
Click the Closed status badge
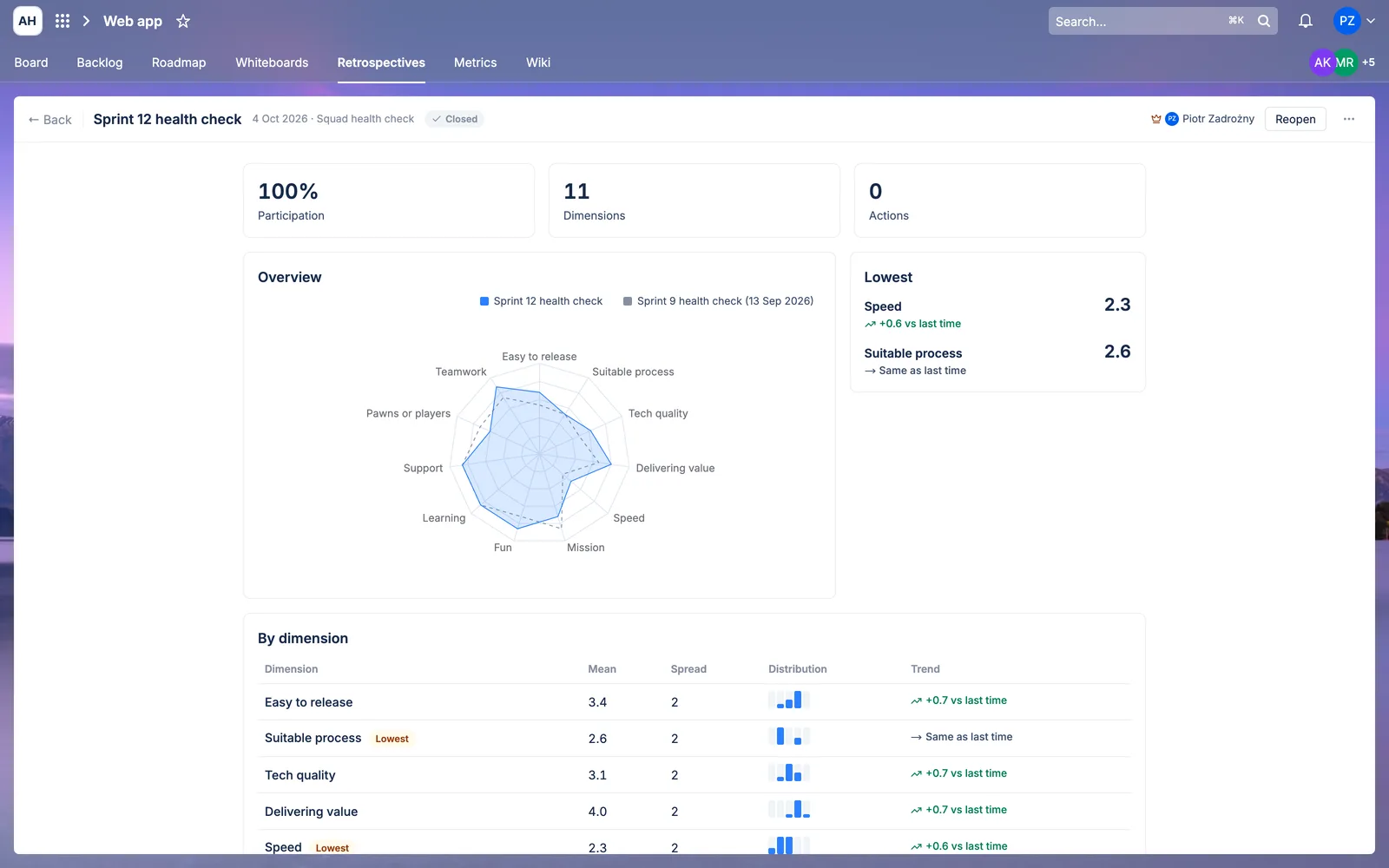coord(455,119)
